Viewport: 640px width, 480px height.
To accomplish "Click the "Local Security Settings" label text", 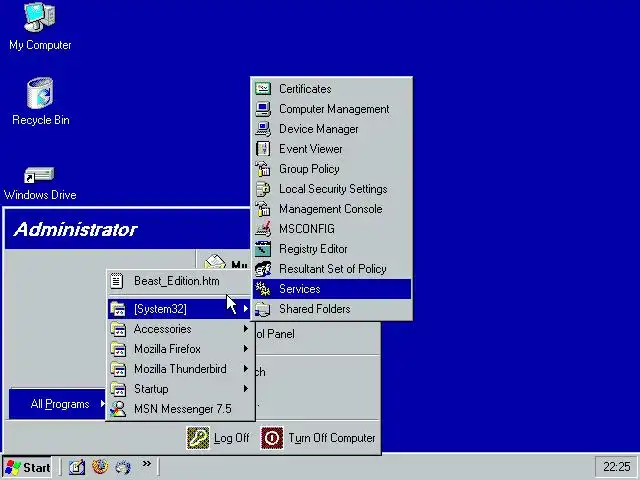I will coord(333,189).
